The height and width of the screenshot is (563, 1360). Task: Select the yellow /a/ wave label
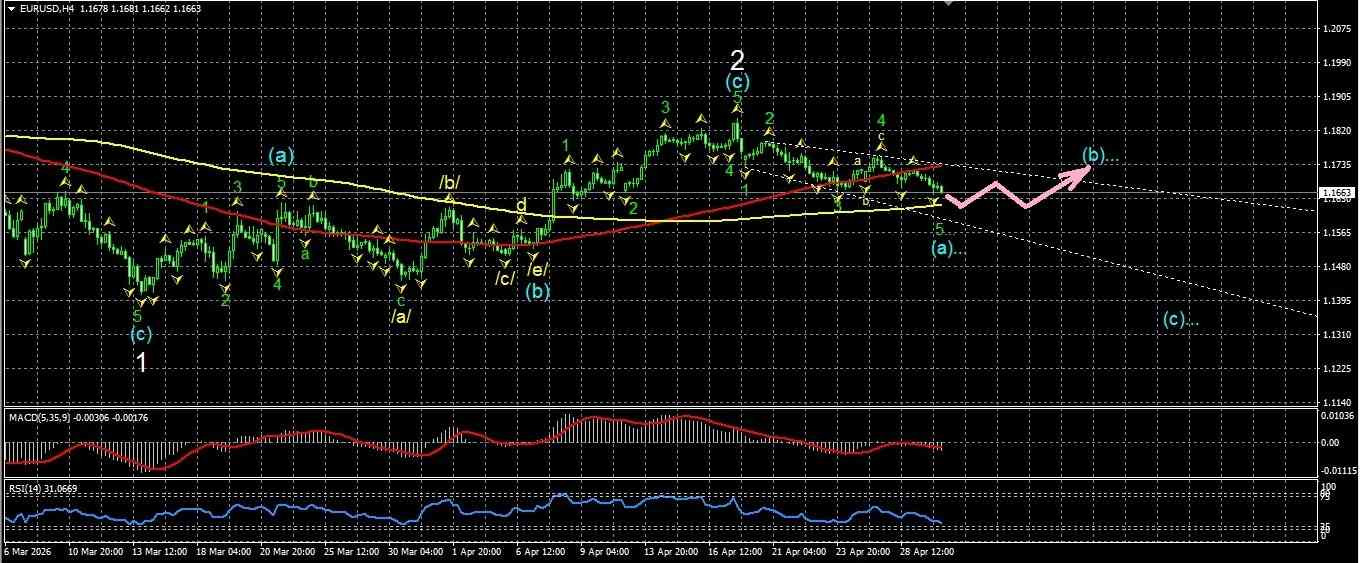click(401, 316)
